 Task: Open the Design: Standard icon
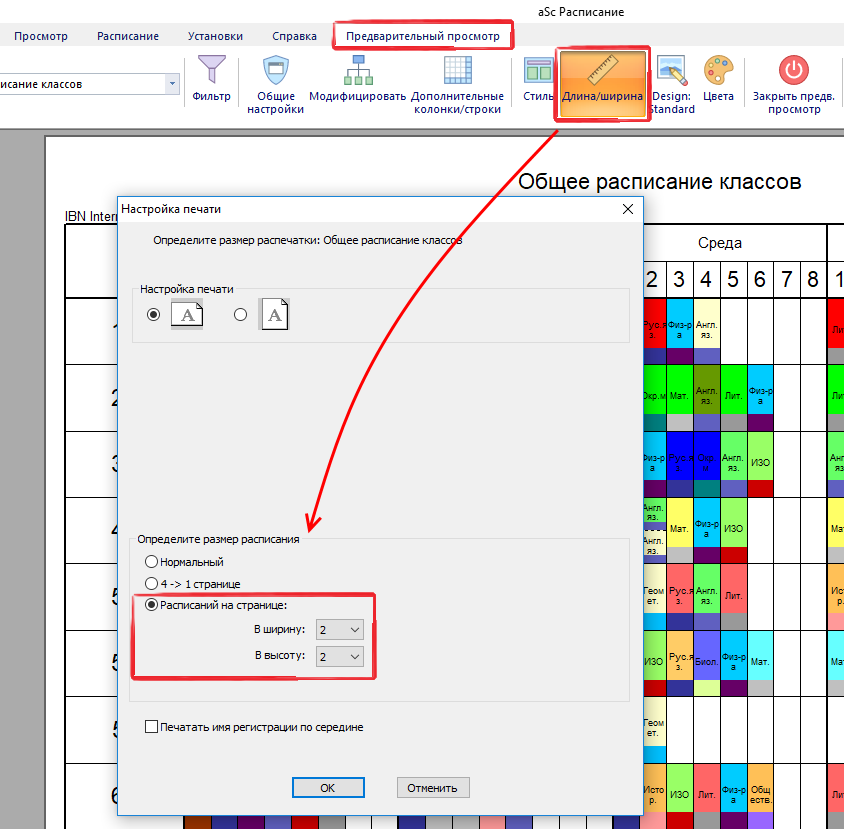[671, 72]
